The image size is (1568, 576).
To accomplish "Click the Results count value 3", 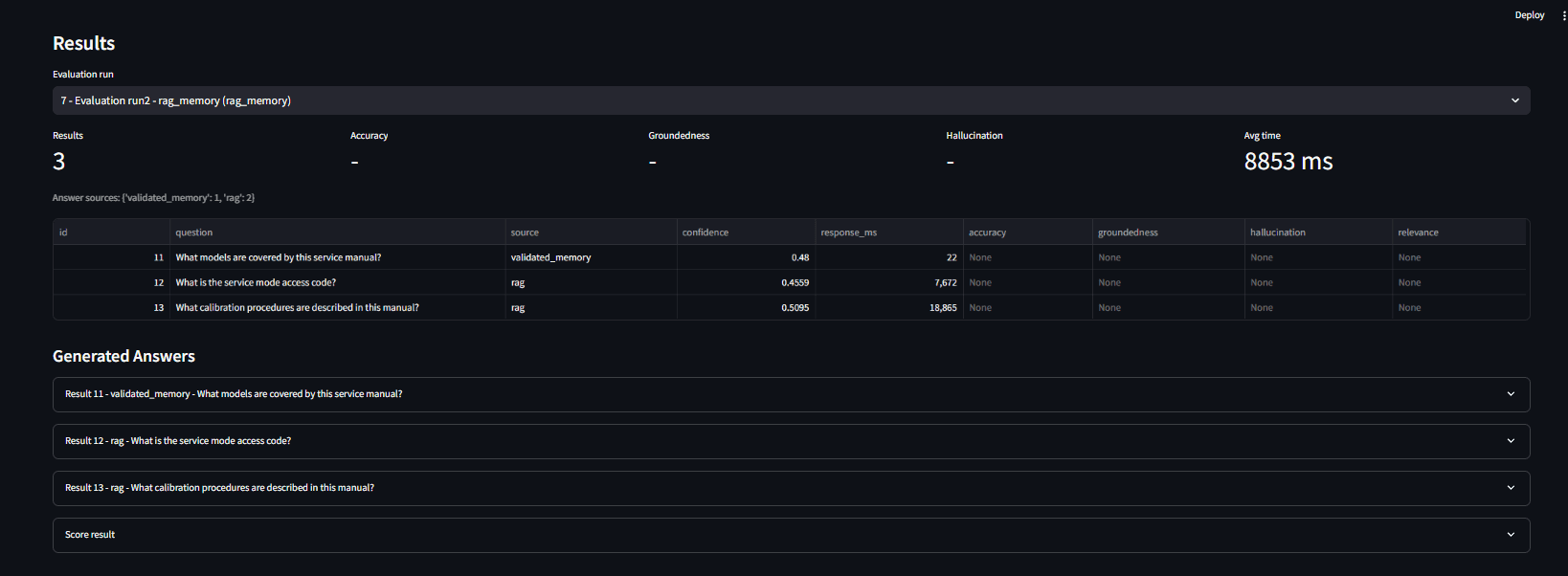I will point(59,162).
